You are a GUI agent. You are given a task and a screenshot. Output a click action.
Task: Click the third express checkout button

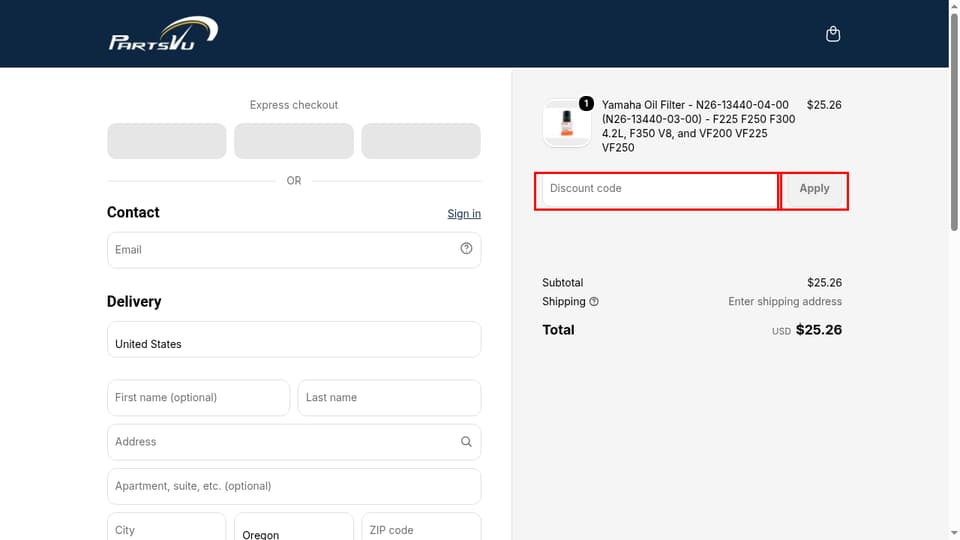(421, 141)
